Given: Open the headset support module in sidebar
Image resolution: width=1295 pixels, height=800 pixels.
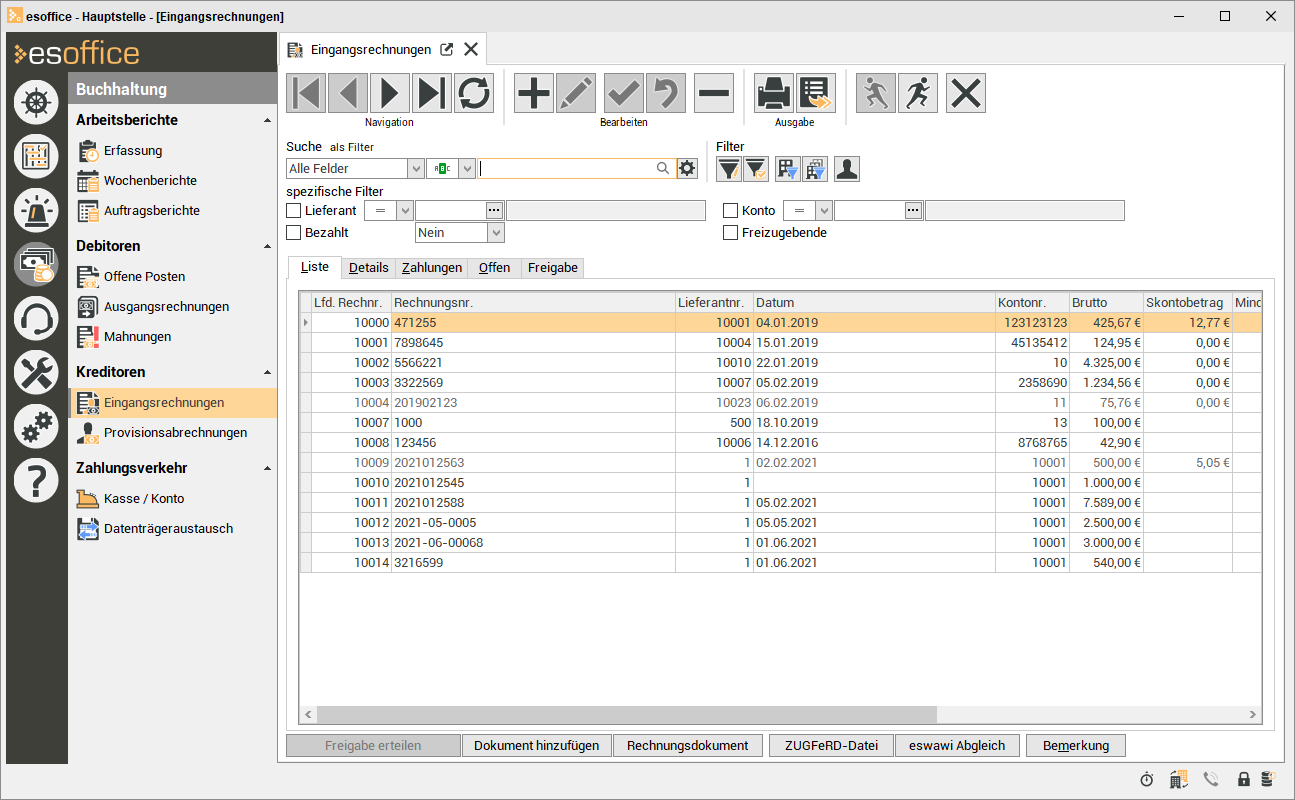Looking at the screenshot, I should pos(37,320).
